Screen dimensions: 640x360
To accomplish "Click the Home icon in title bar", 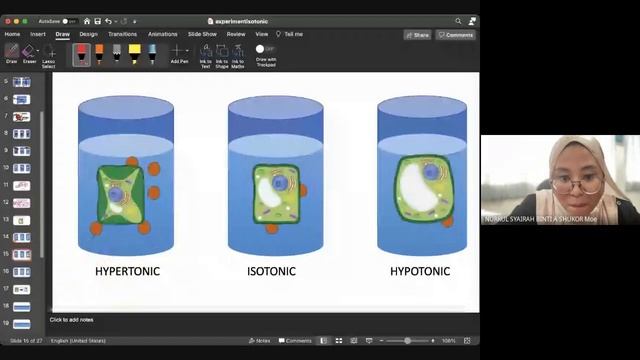I will tap(87, 21).
